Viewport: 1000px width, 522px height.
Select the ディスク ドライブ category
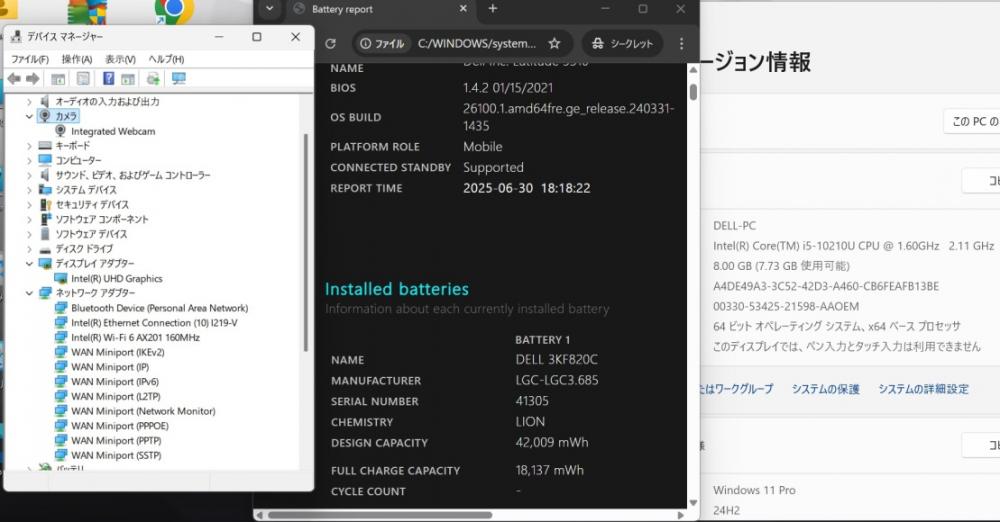pos(84,249)
